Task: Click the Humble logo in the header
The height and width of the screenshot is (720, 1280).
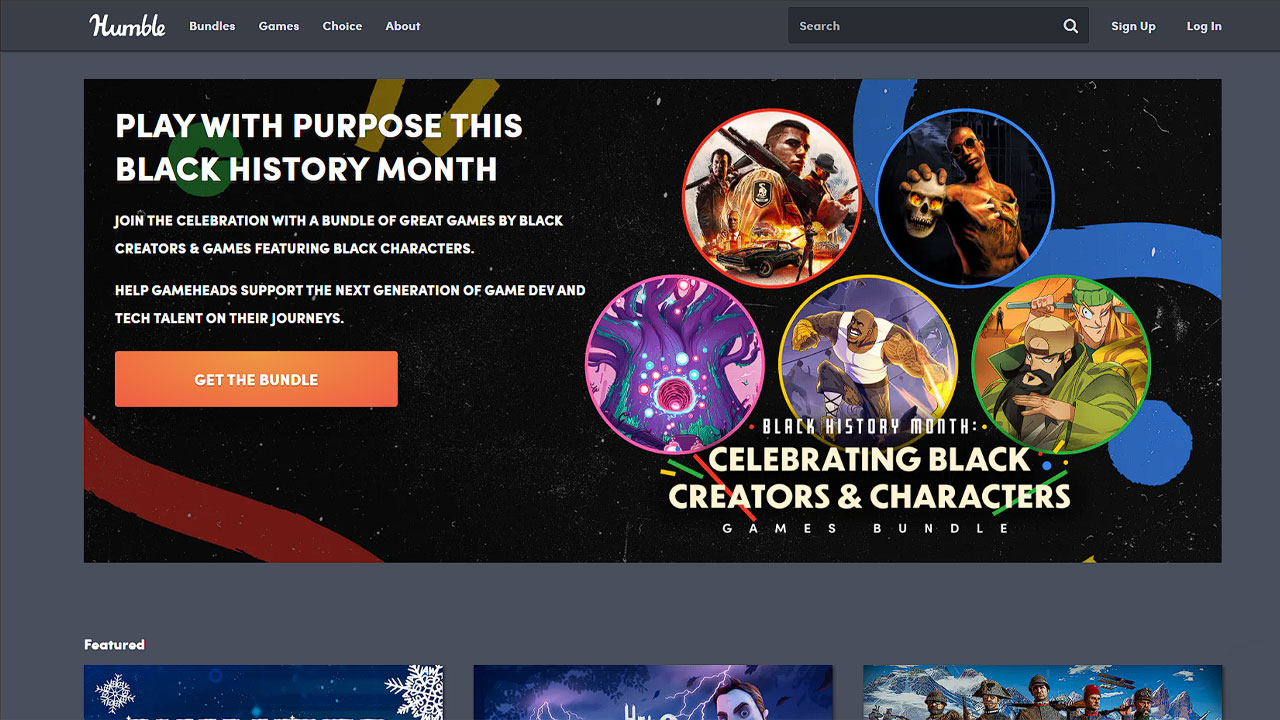Action: pyautogui.click(x=127, y=26)
